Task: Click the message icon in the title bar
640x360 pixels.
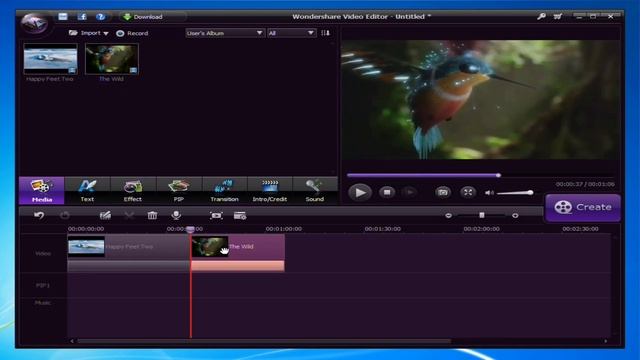Action: 62,16
